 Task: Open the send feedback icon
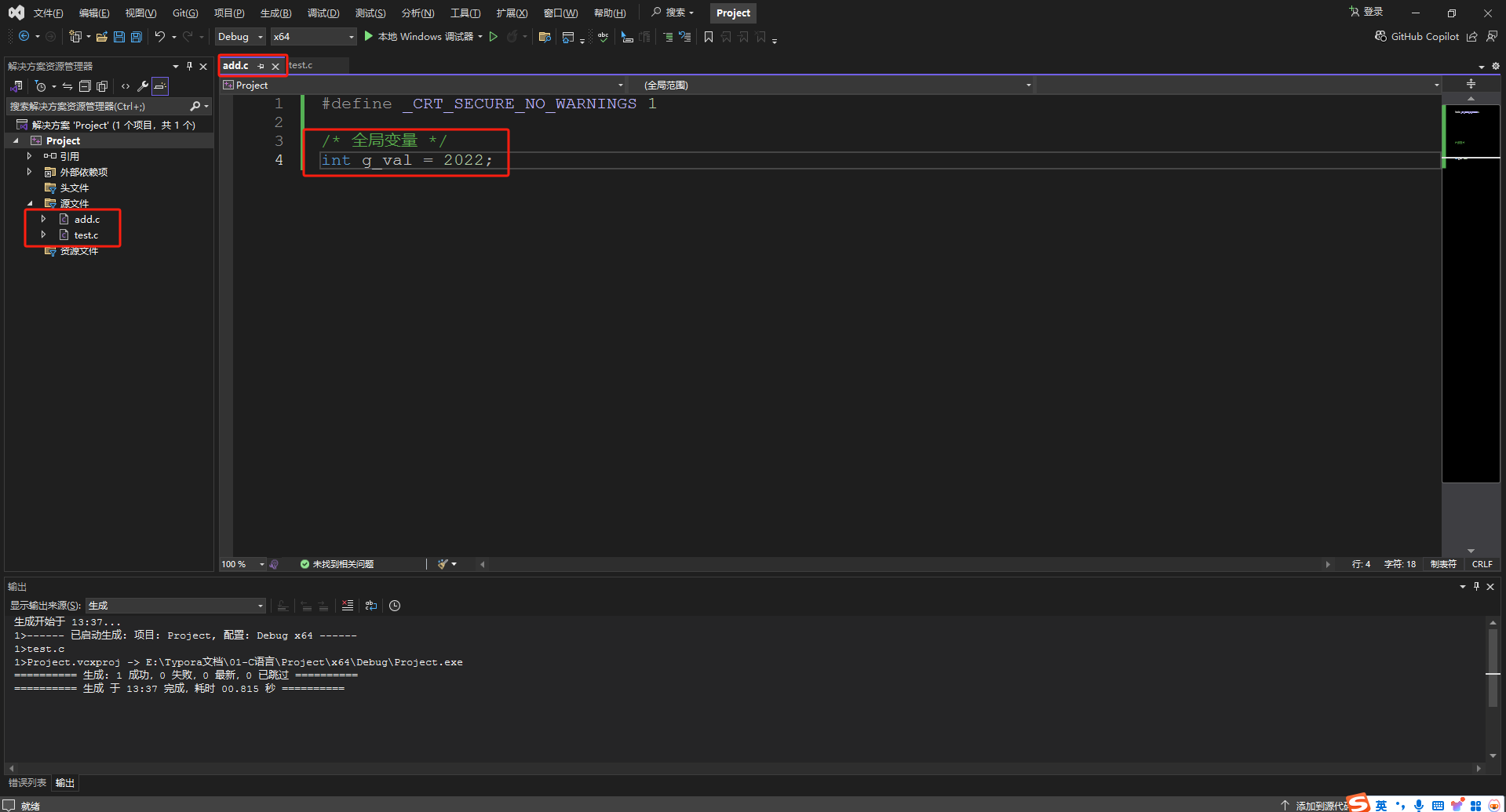[1492, 36]
